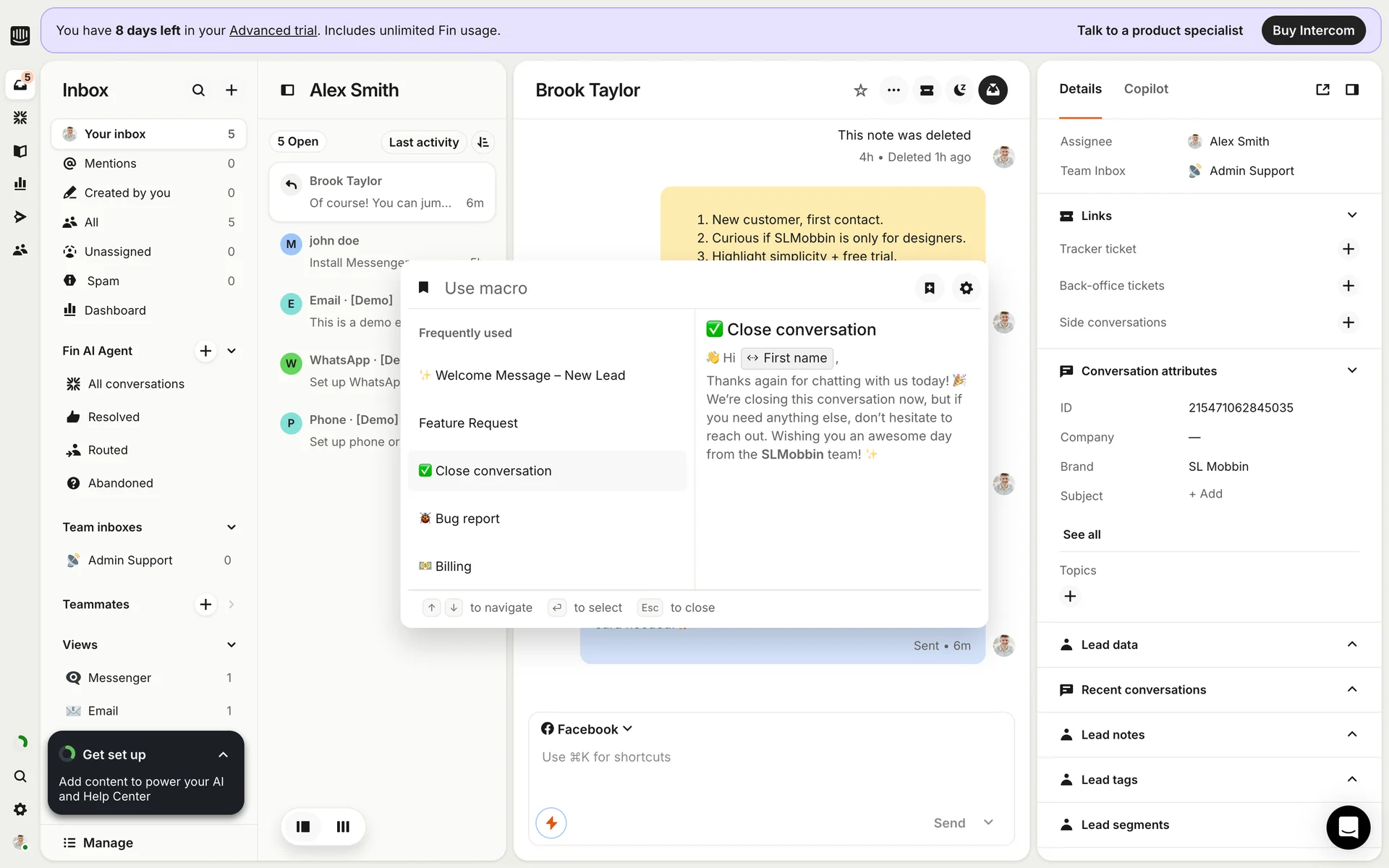Open the snooze moon icon
Screen dimensions: 1389x868
click(x=960, y=90)
